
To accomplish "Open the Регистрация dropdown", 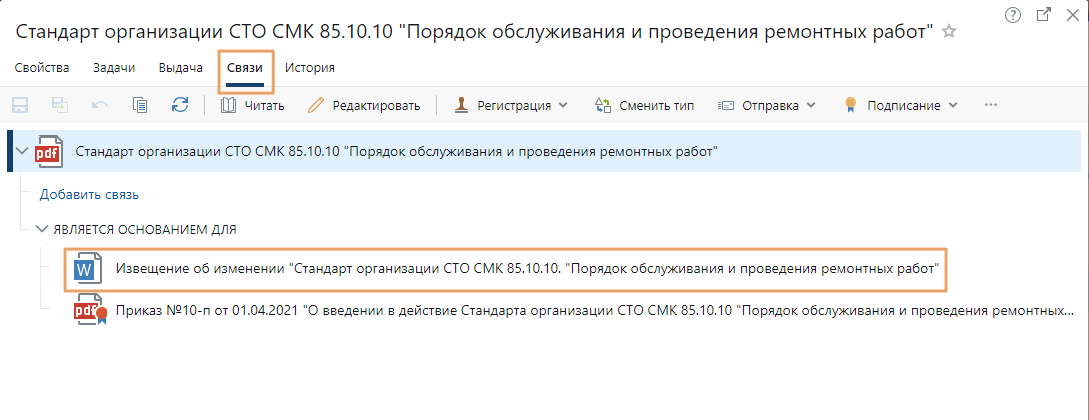I will 510,106.
